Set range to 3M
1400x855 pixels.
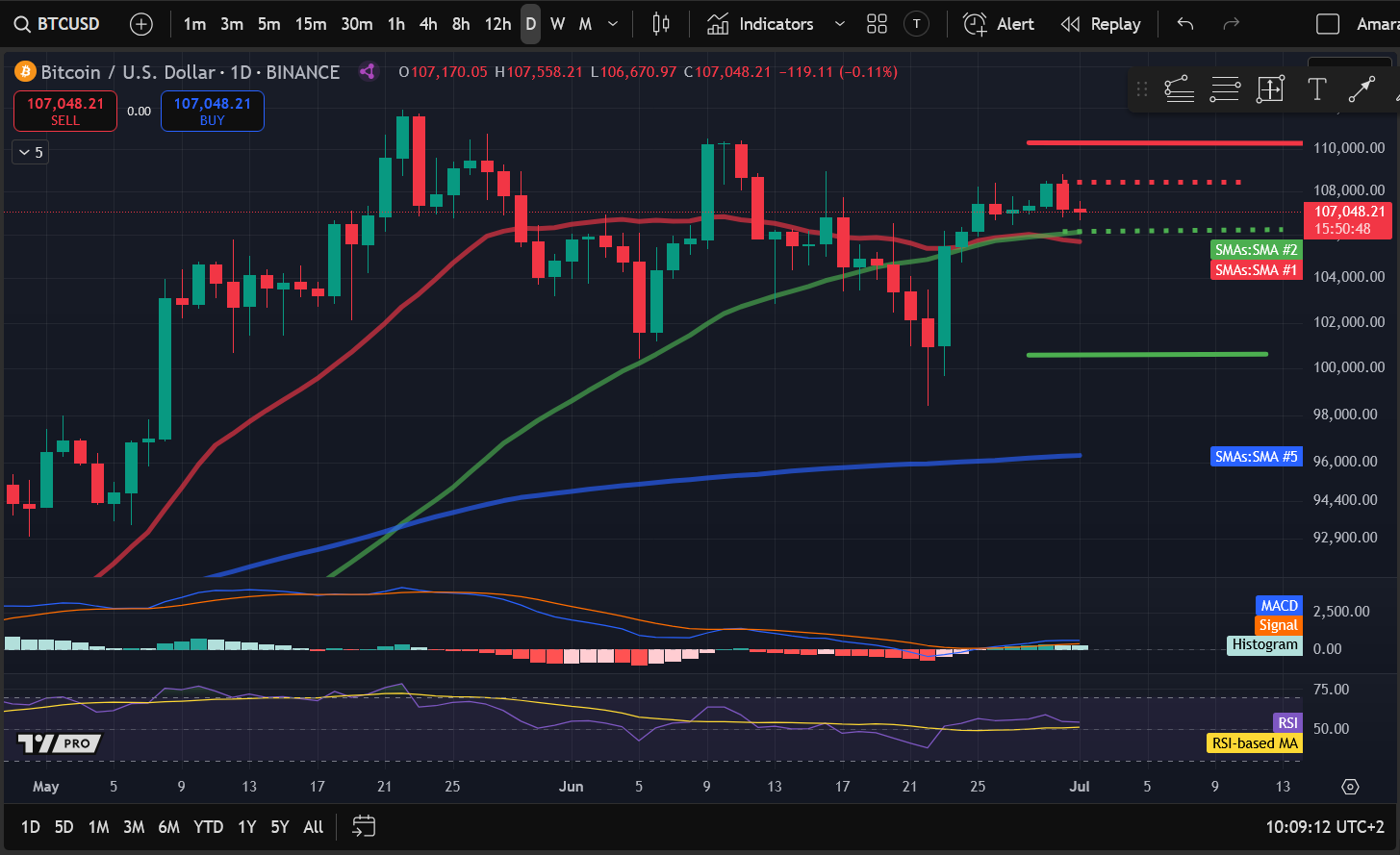tap(134, 826)
